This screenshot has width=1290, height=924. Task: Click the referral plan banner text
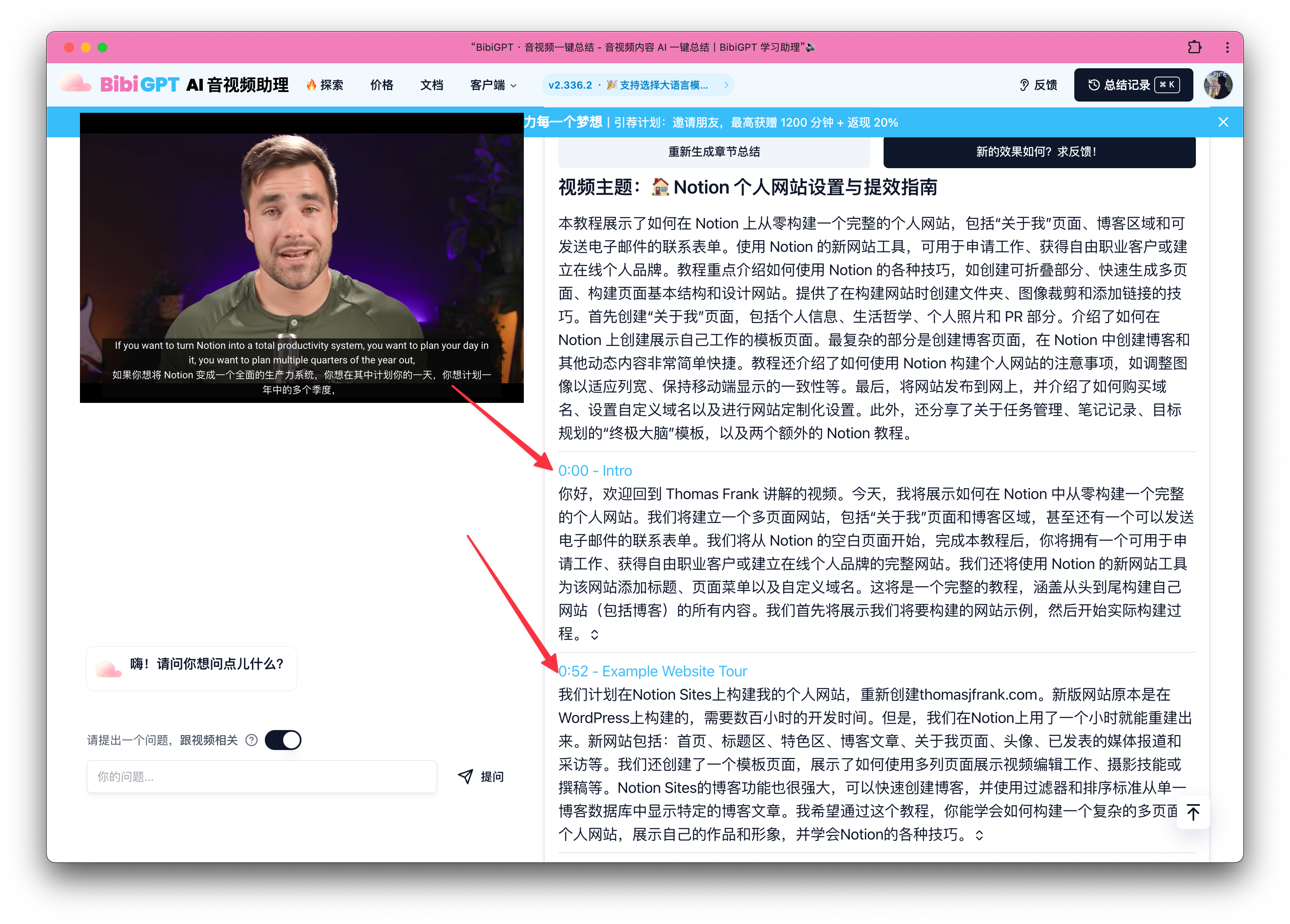point(711,122)
